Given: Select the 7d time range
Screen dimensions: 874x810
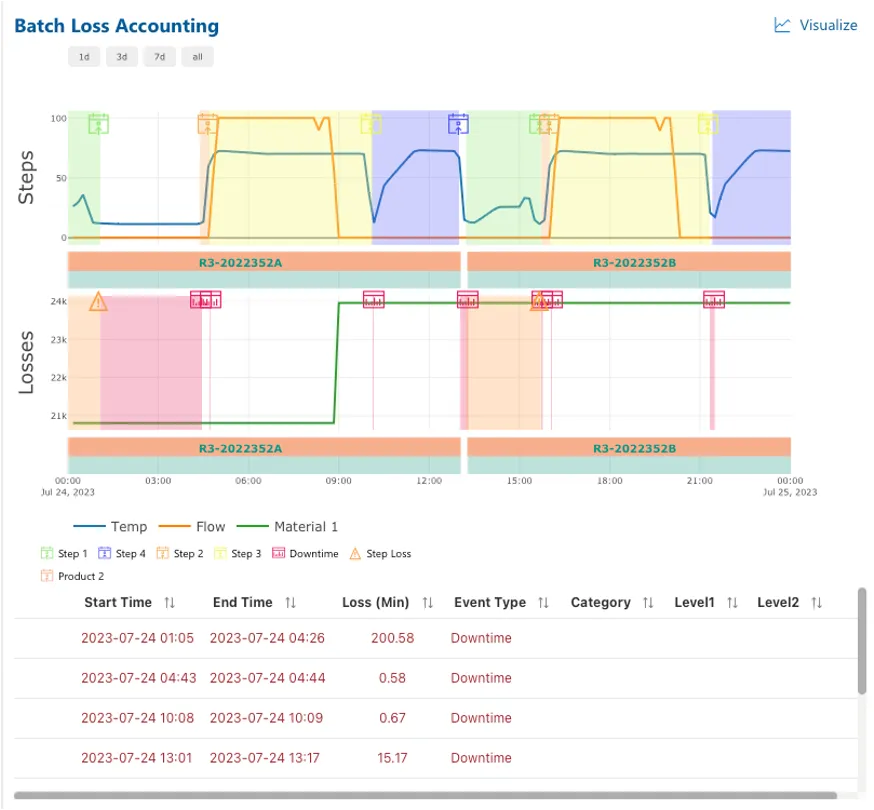Looking at the screenshot, I should tap(159, 57).
